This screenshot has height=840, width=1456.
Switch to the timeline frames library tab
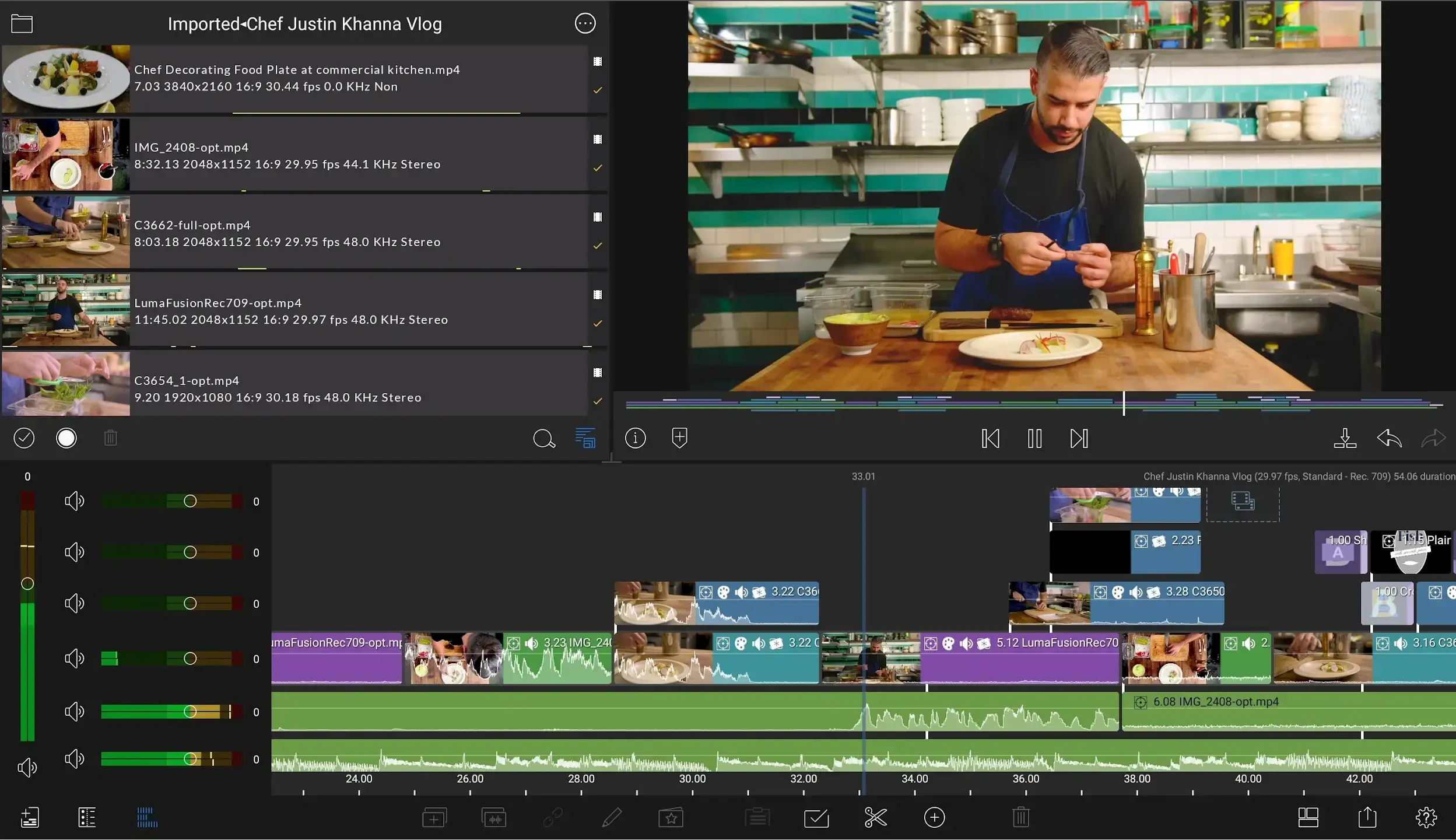point(146,817)
